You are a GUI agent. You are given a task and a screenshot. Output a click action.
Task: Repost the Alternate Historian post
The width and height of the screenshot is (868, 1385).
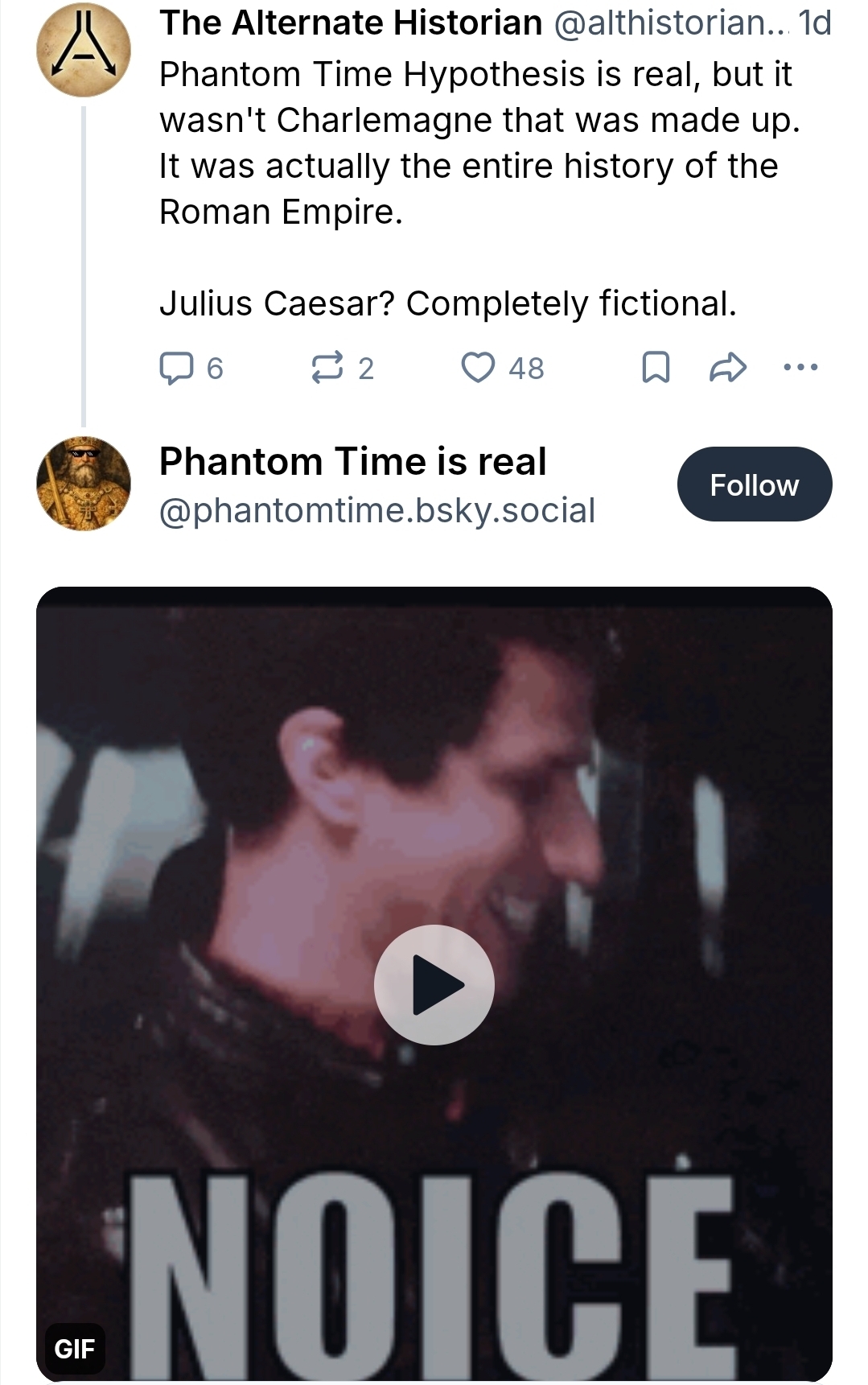(327, 368)
